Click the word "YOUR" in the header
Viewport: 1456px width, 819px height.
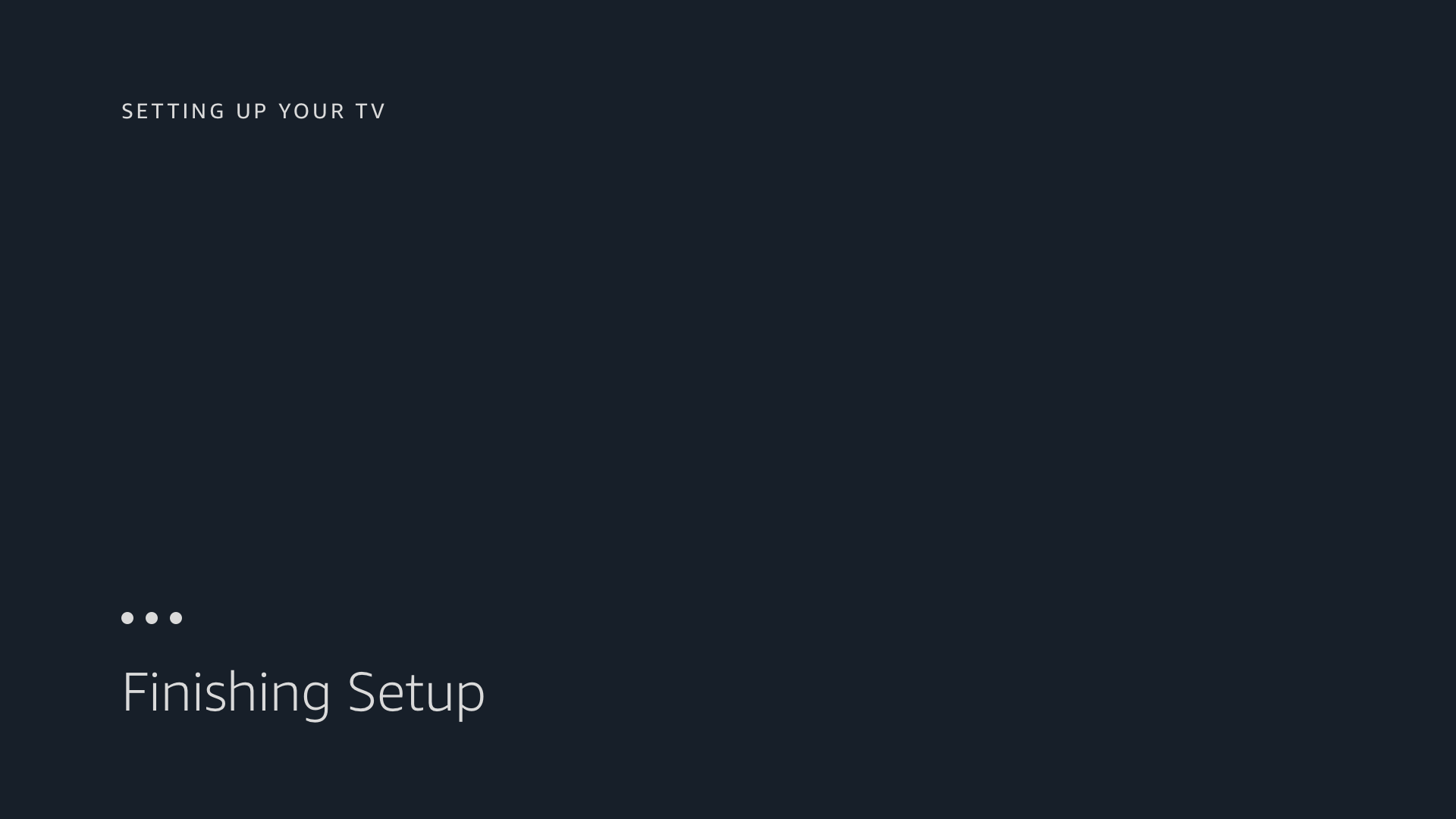312,111
